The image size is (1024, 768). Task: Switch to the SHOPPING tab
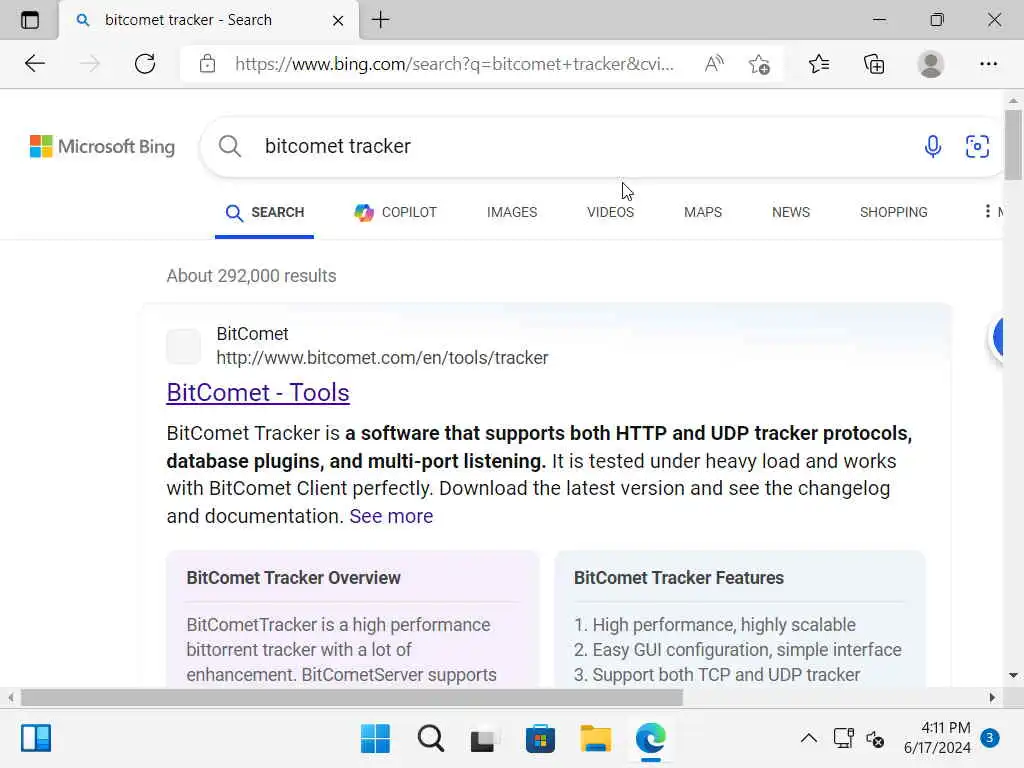pos(893,212)
